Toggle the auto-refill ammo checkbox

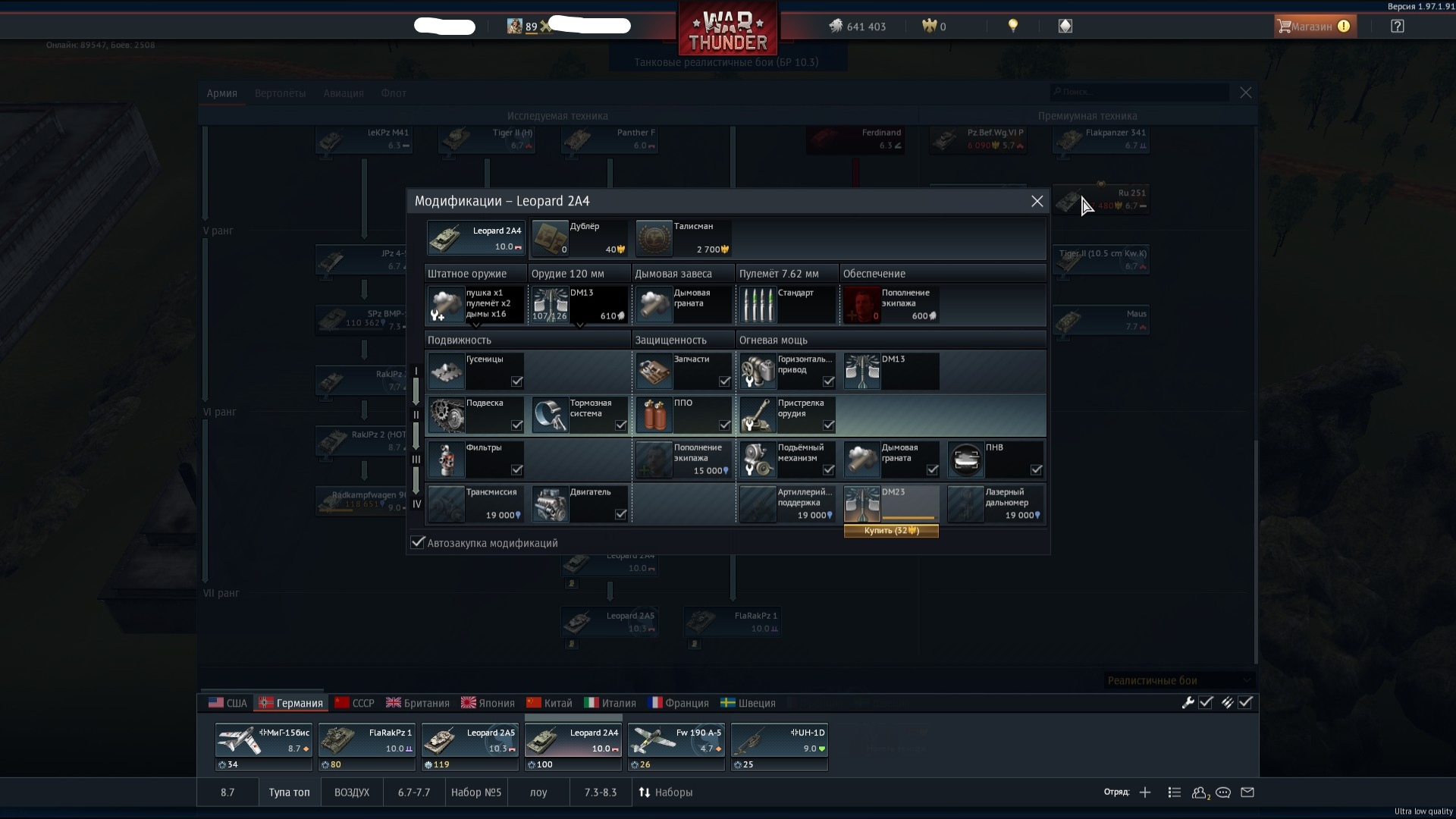[1245, 702]
